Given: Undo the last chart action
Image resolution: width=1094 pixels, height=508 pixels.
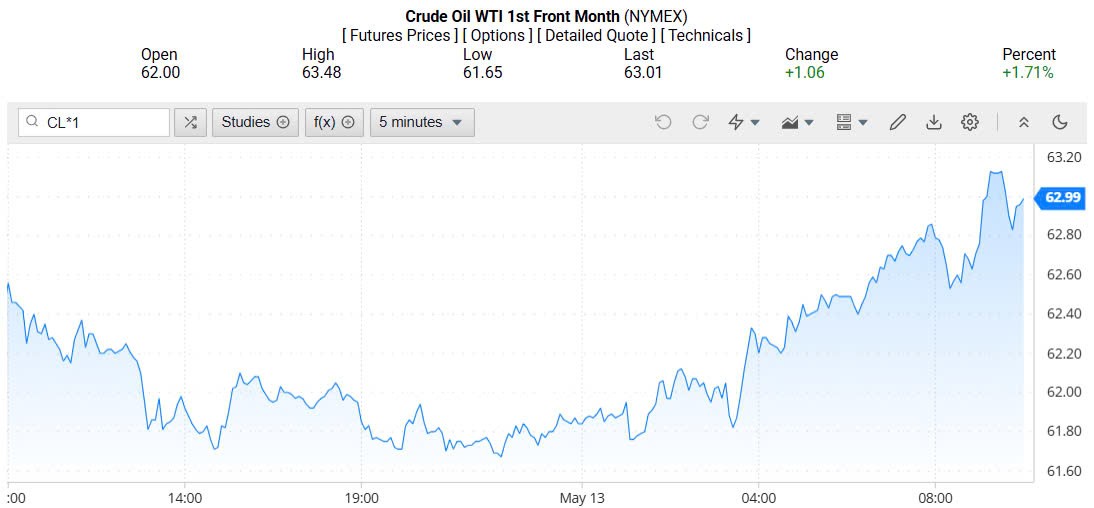Looking at the screenshot, I should point(663,122).
